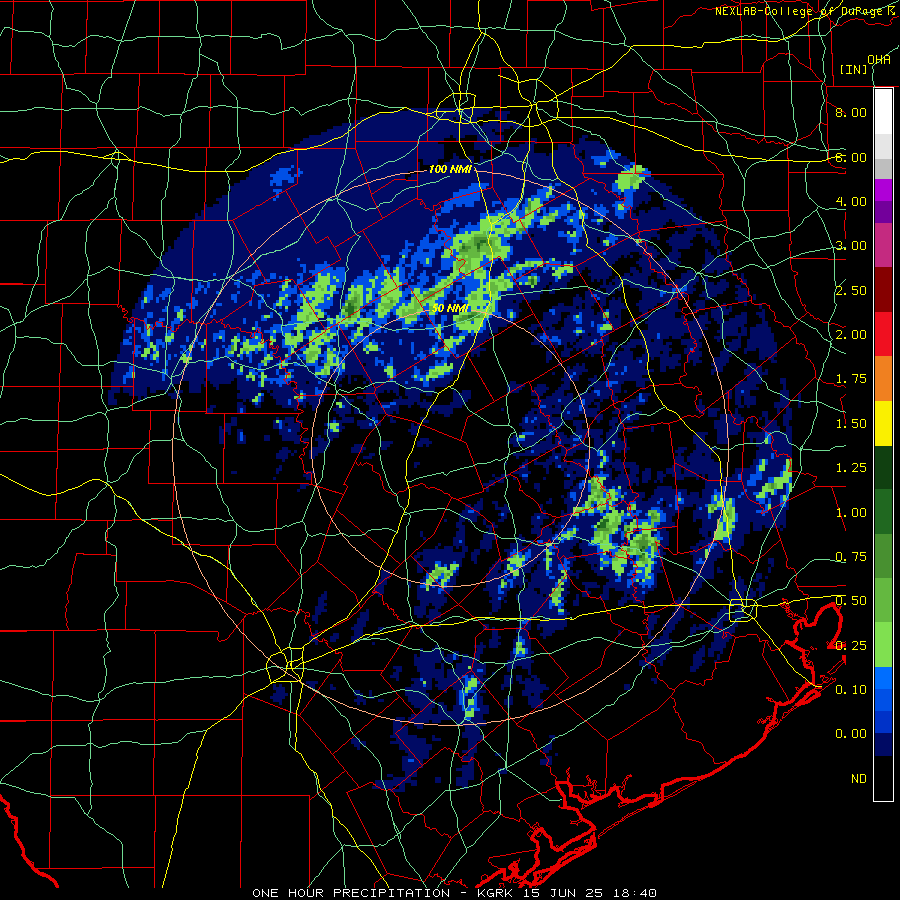Image resolution: width=900 pixels, height=900 pixels.
Task: Click the OHA product label
Action: point(879,60)
